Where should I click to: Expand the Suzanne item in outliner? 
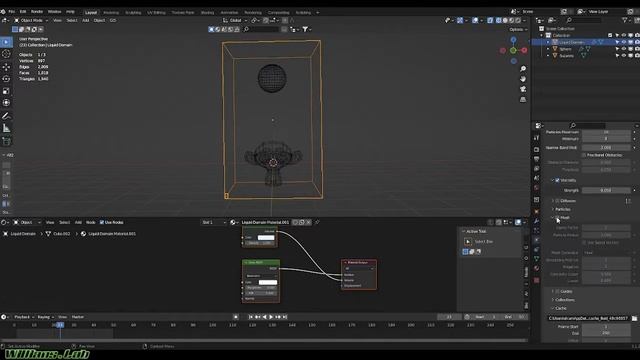[548, 56]
